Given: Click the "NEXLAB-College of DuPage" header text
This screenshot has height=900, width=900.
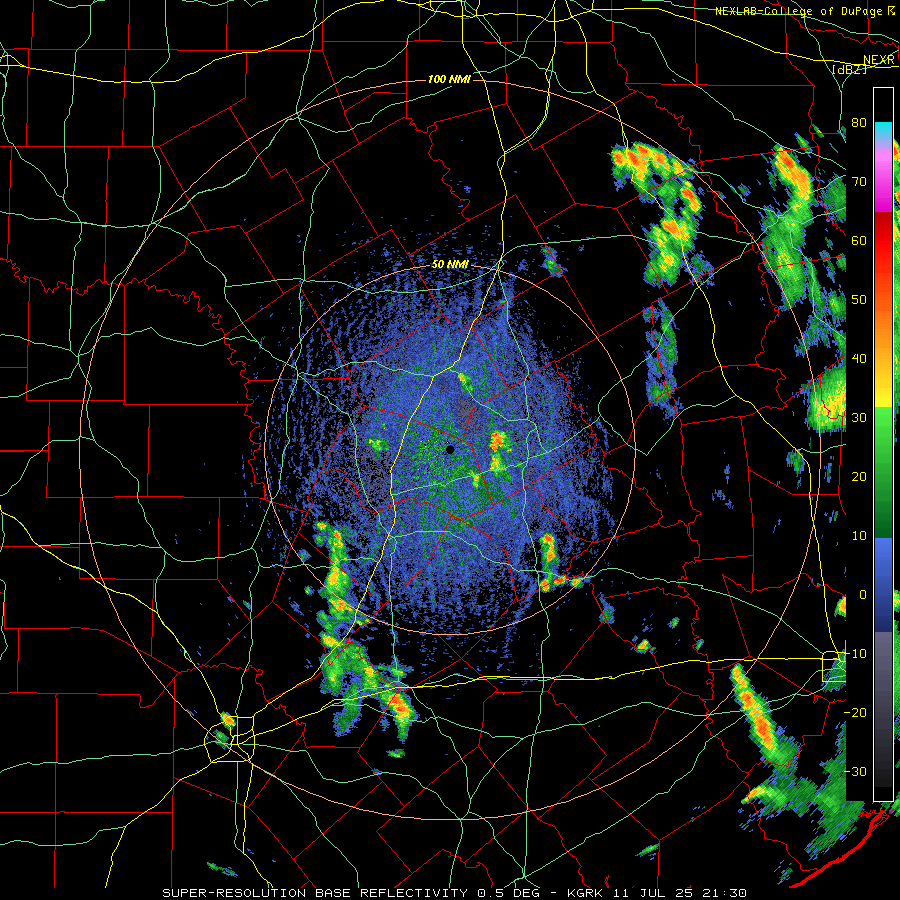Looking at the screenshot, I should click(x=798, y=11).
